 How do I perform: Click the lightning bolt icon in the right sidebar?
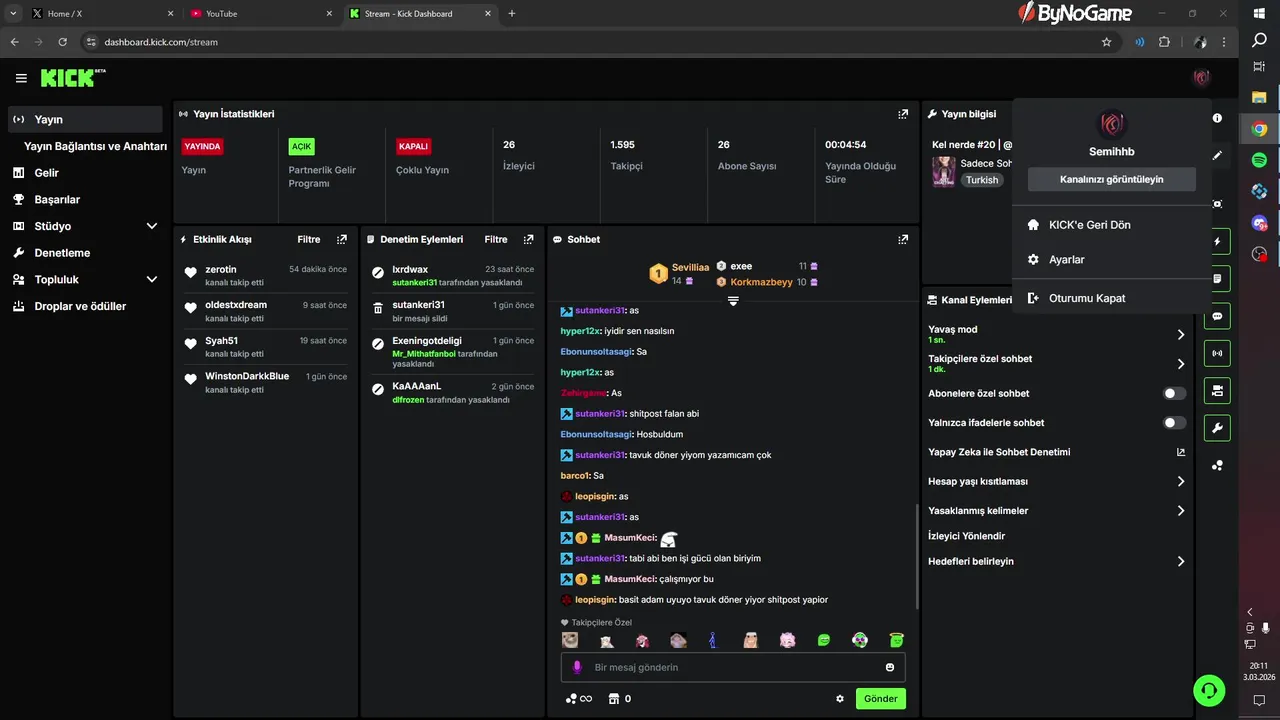[1217, 242]
